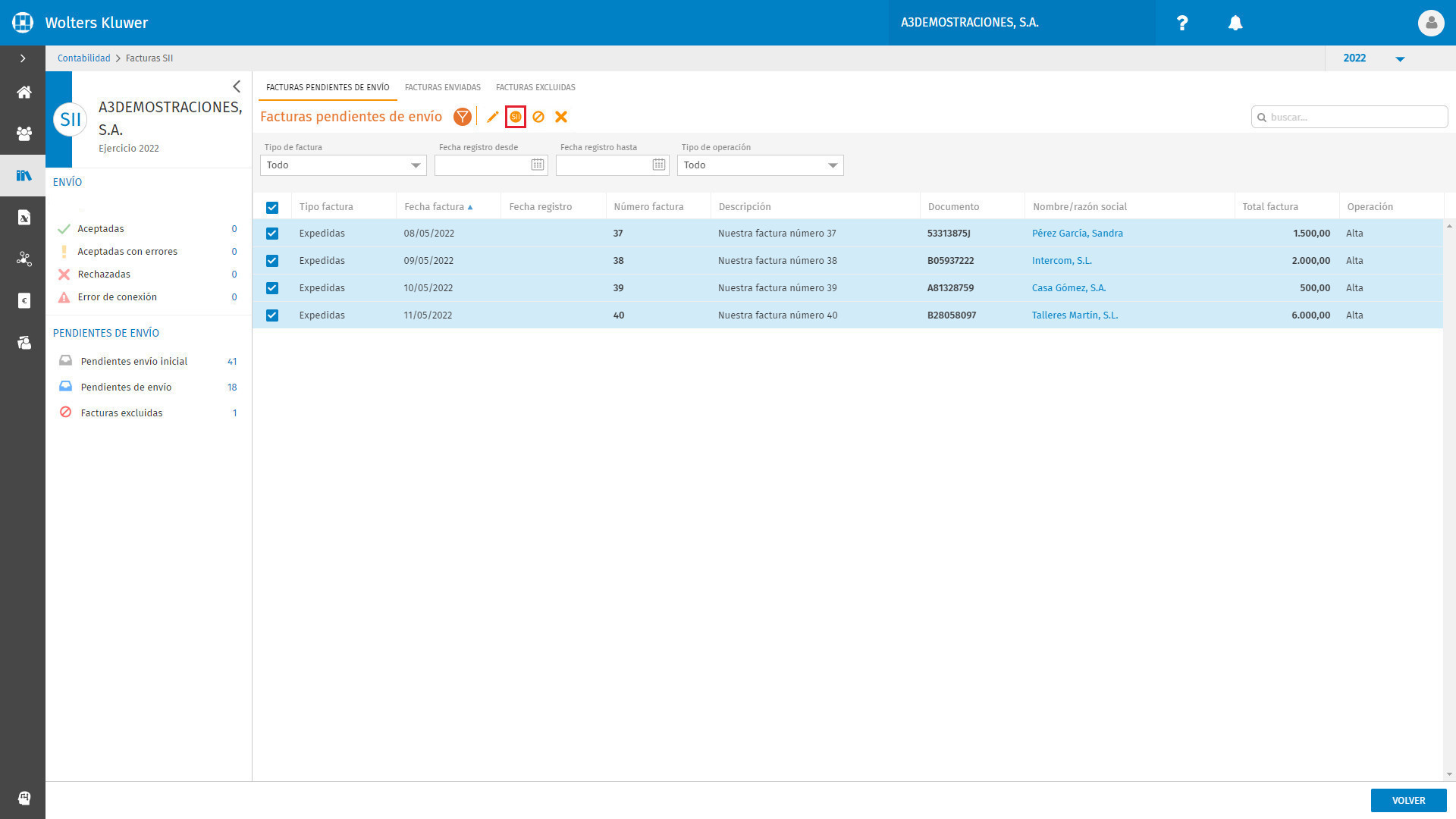Click the VOLVER button
This screenshot has height=819, width=1456.
1408,801
